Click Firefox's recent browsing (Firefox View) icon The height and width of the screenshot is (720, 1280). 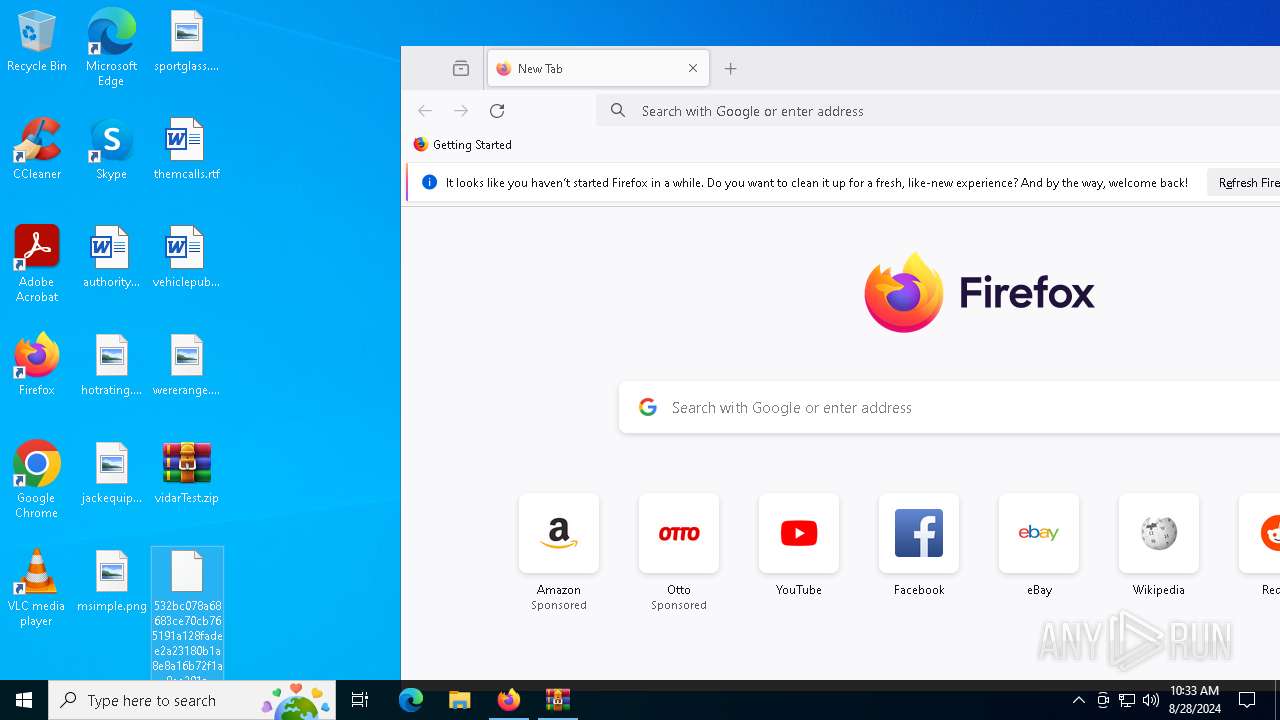tap(461, 69)
